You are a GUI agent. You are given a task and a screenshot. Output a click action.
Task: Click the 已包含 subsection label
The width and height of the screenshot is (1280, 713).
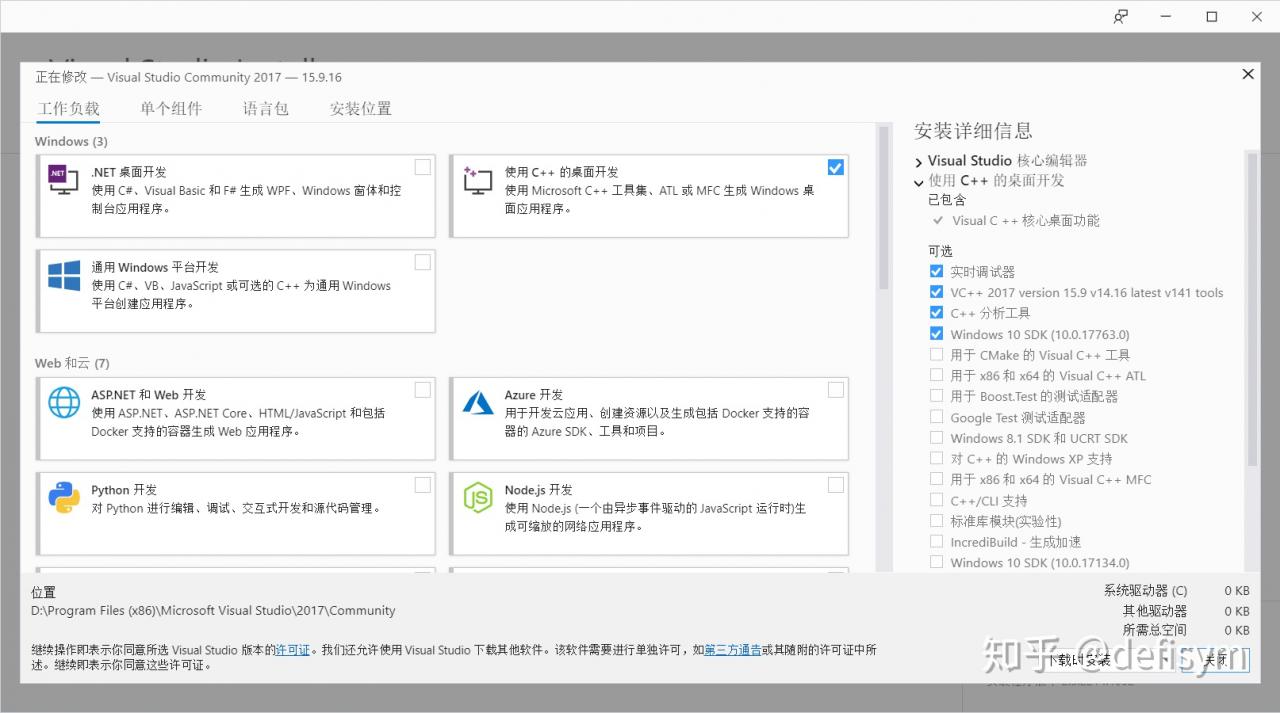click(947, 200)
